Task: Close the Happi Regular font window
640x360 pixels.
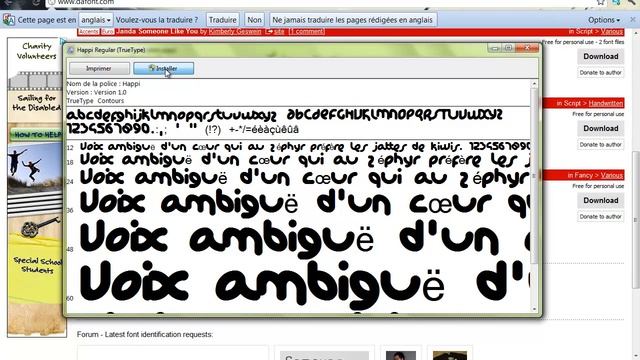Action: coord(527,48)
